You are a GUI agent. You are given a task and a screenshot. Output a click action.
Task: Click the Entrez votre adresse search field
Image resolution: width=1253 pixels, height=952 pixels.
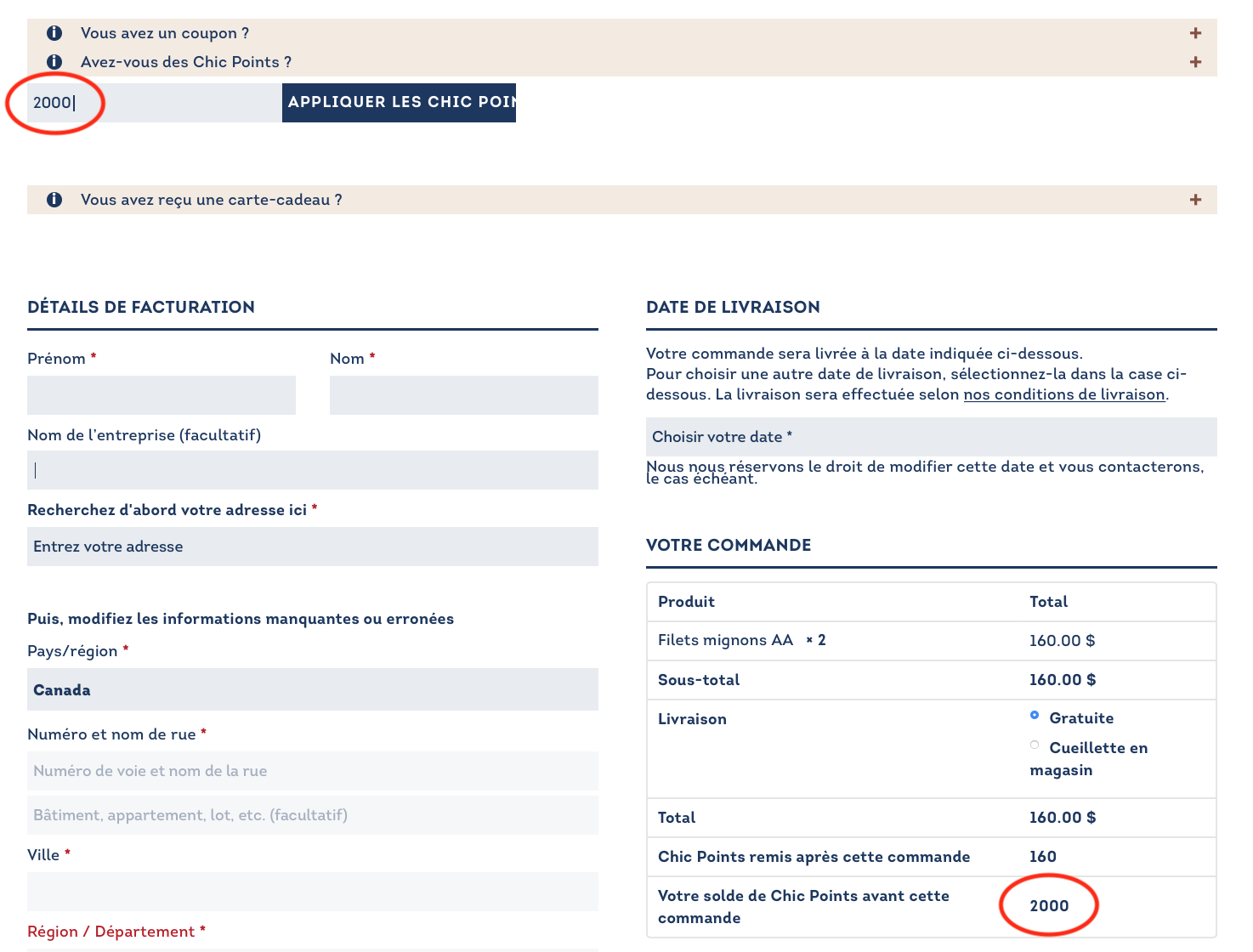312,547
